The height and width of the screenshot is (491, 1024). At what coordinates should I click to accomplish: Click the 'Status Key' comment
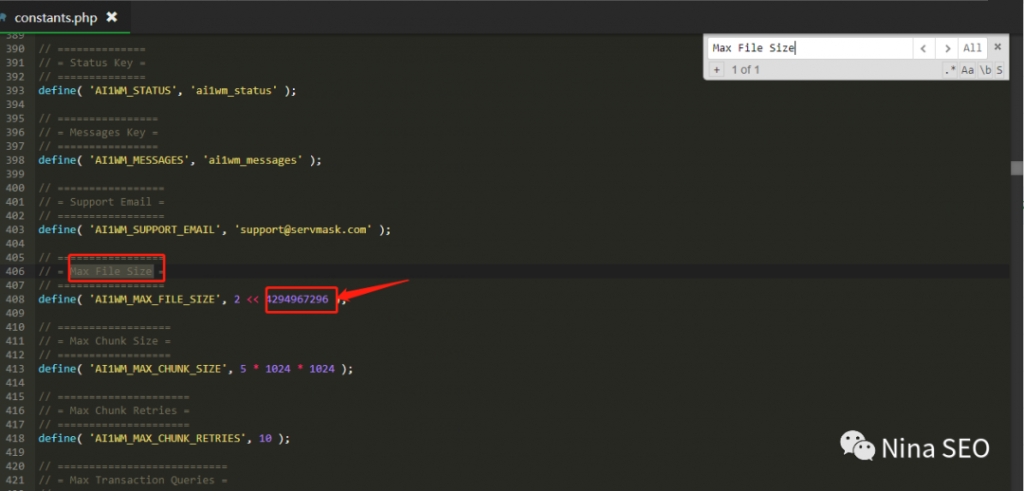101,63
